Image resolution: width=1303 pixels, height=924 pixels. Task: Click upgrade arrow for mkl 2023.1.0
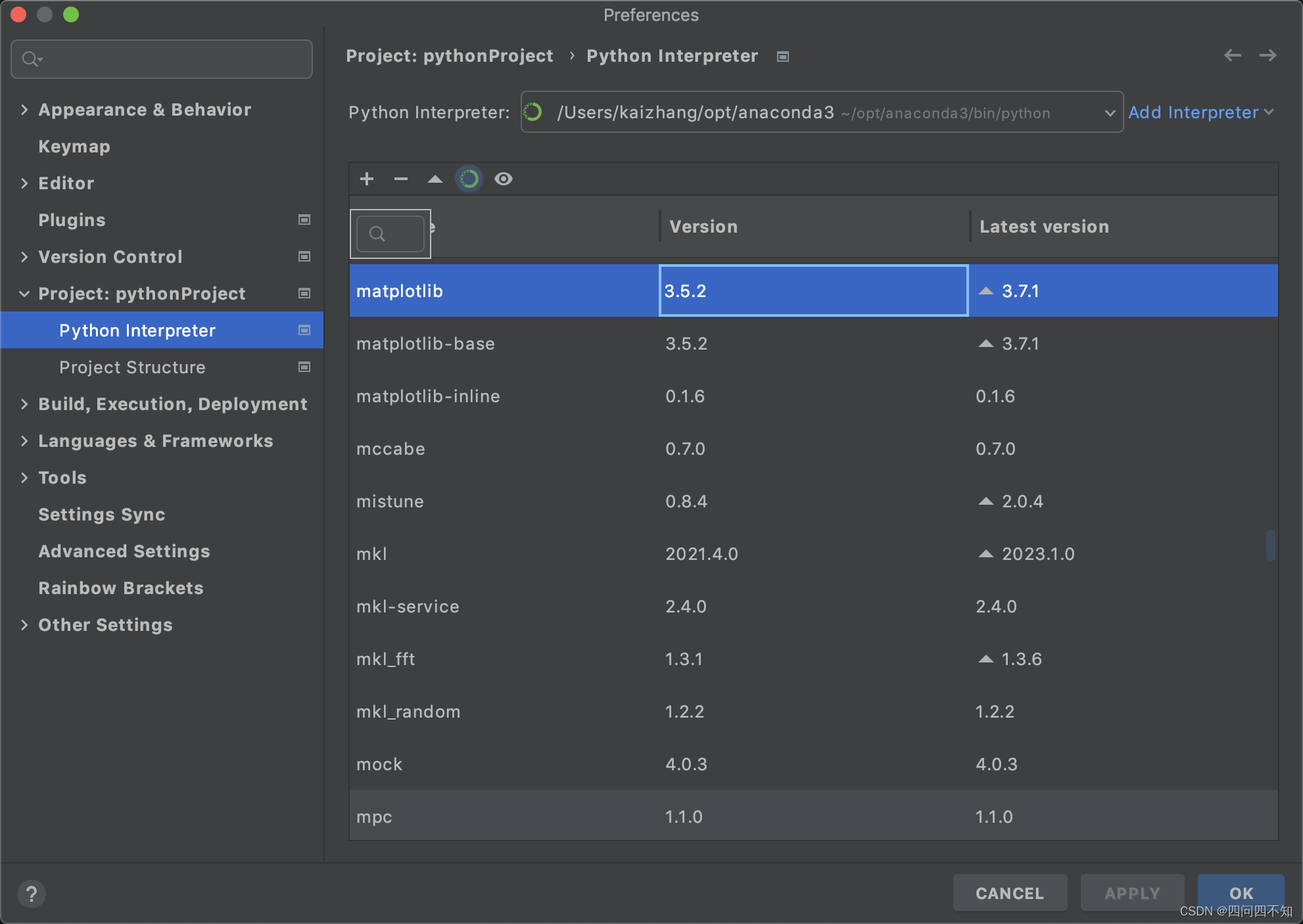coord(986,553)
